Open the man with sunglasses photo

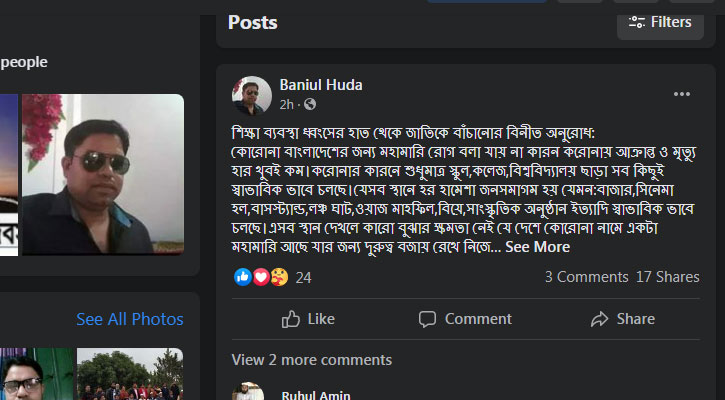pyautogui.click(x=103, y=175)
